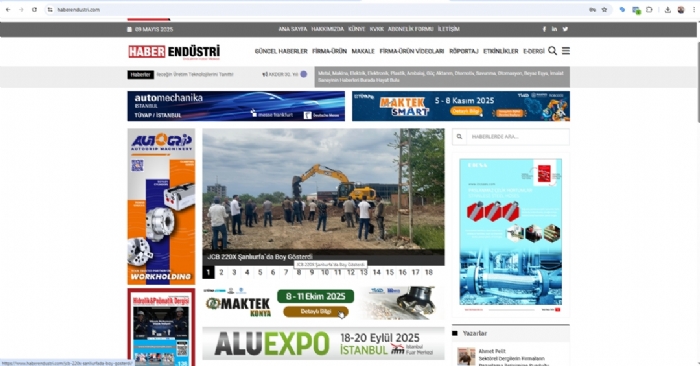Screen dimensions: 700x366
Task: Open browser downloads icon
Action: point(668,10)
